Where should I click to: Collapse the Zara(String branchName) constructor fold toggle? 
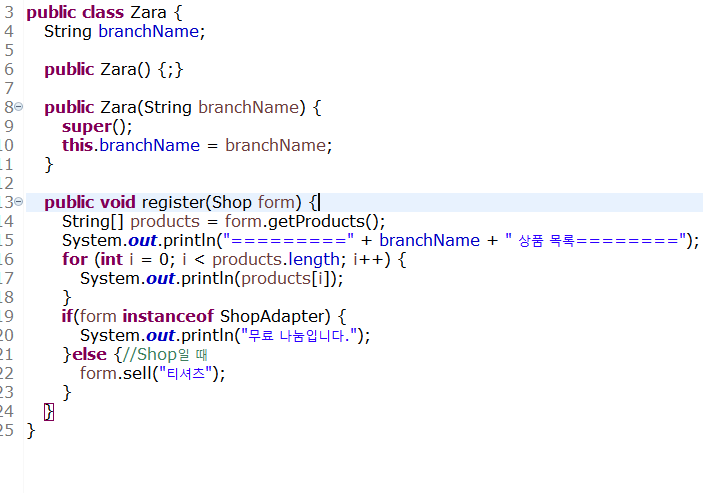pos(18,107)
